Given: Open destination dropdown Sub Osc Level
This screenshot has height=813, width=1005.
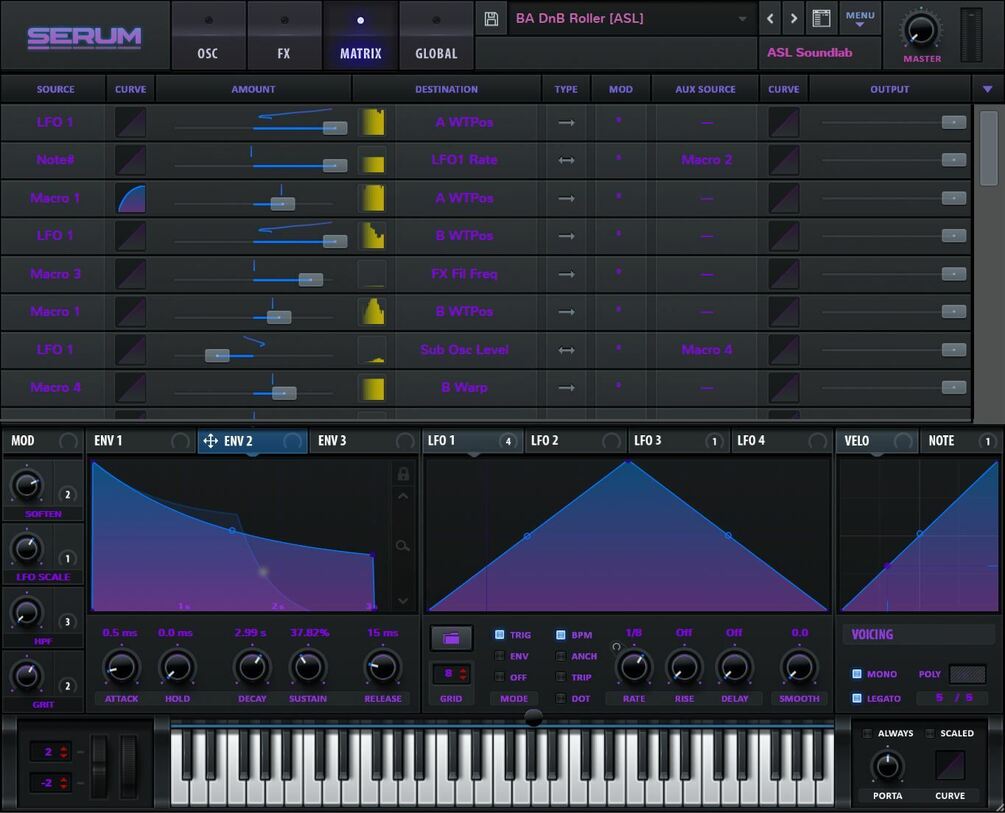Looking at the screenshot, I should click(465, 350).
